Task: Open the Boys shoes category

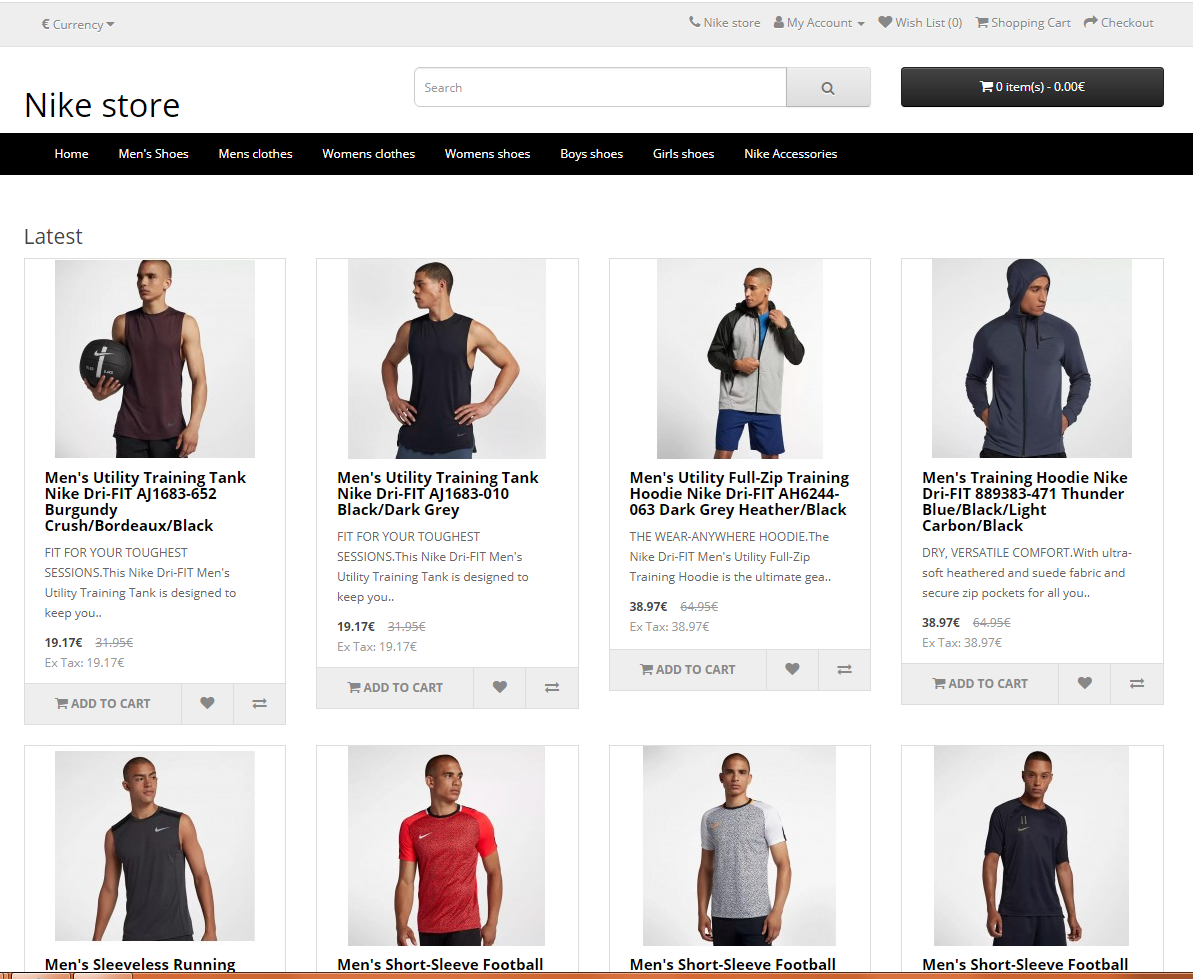Action: tap(591, 154)
